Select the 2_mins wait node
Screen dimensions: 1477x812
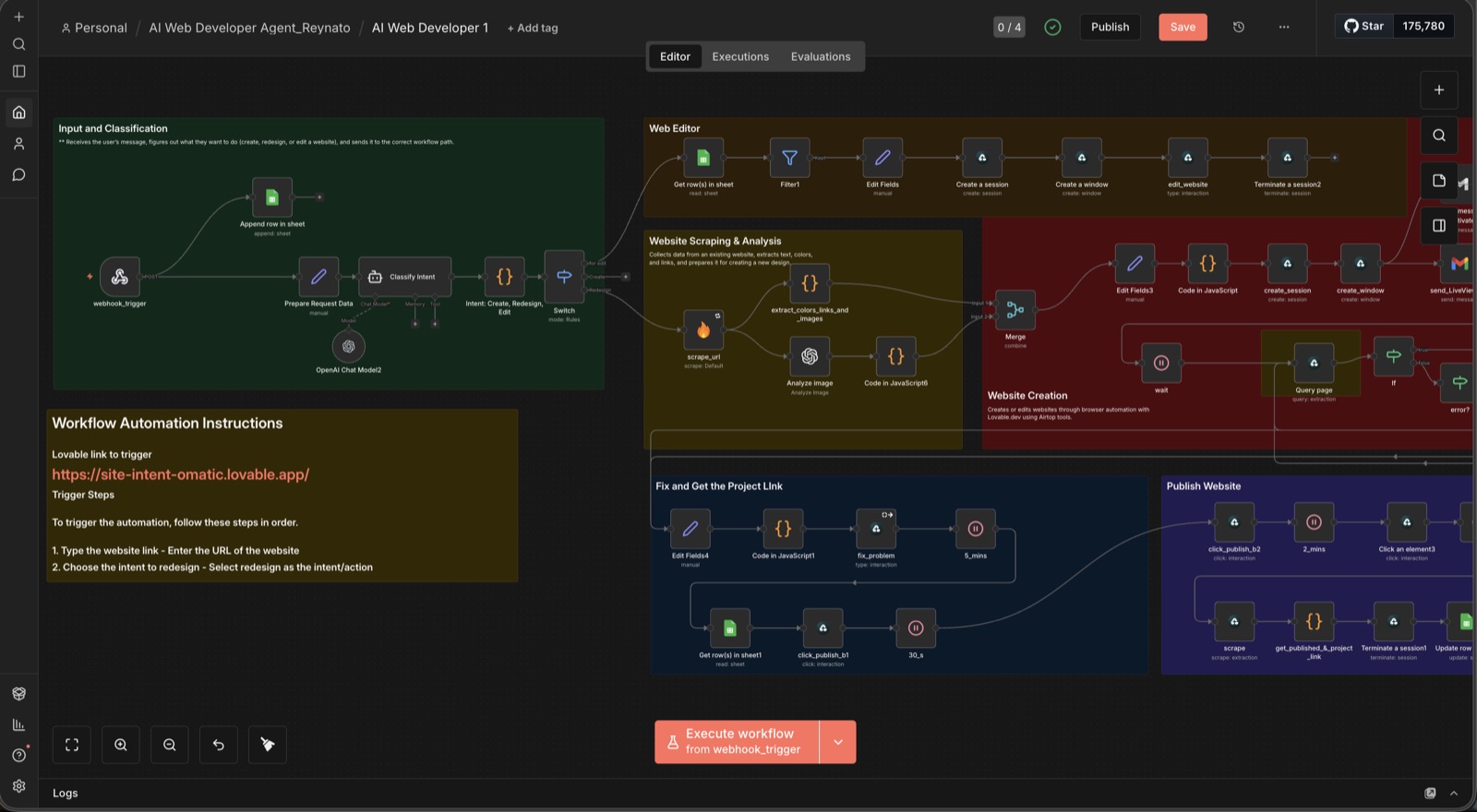tap(1314, 522)
